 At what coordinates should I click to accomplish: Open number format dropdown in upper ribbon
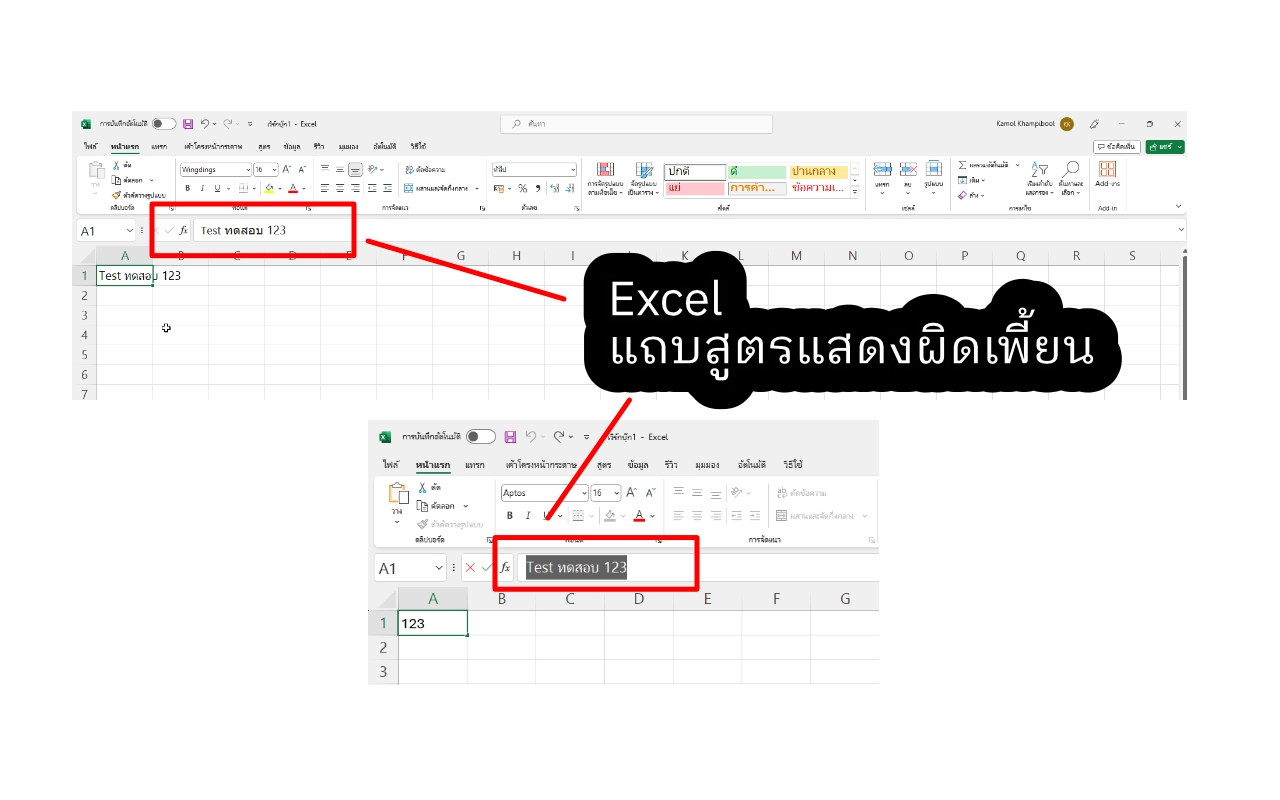point(573,169)
